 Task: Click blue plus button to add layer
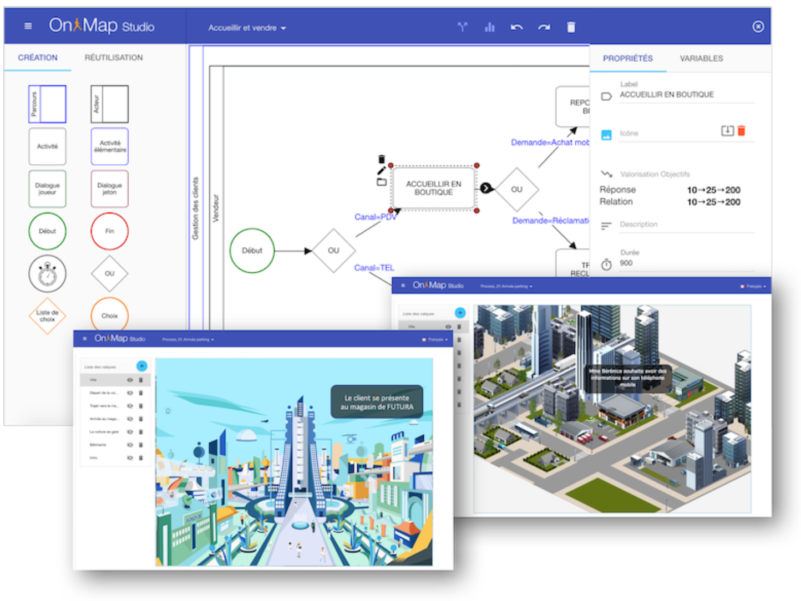141,366
